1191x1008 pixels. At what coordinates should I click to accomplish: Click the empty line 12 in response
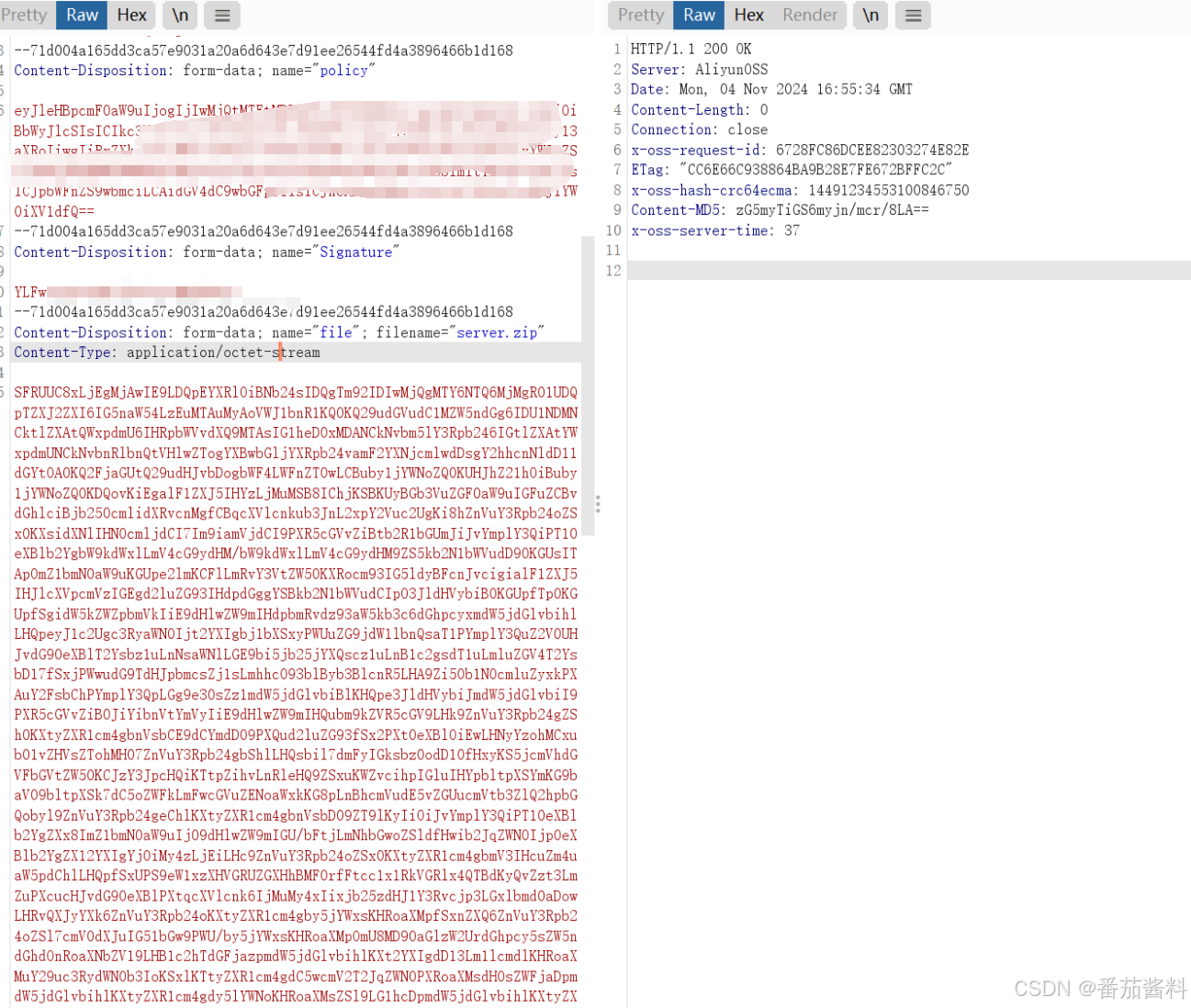[x=909, y=271]
